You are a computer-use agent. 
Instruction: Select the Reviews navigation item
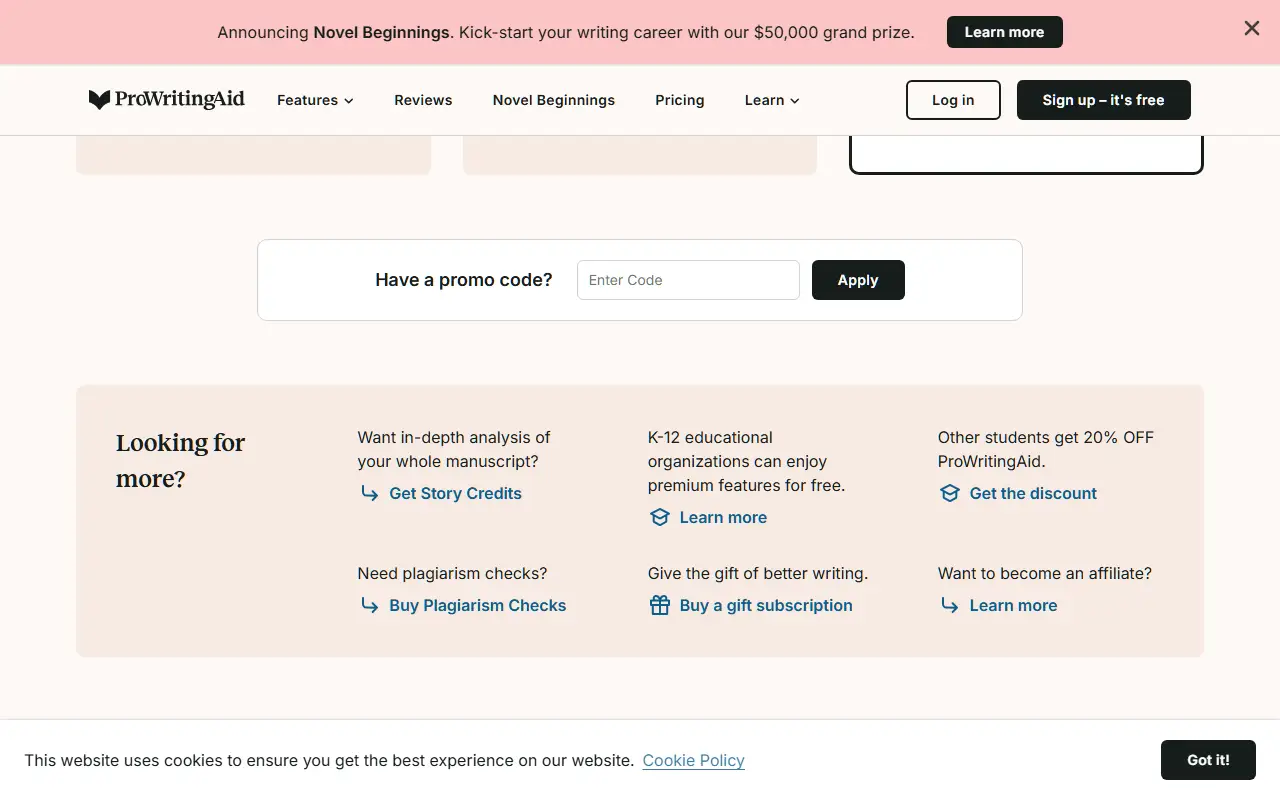pos(423,100)
